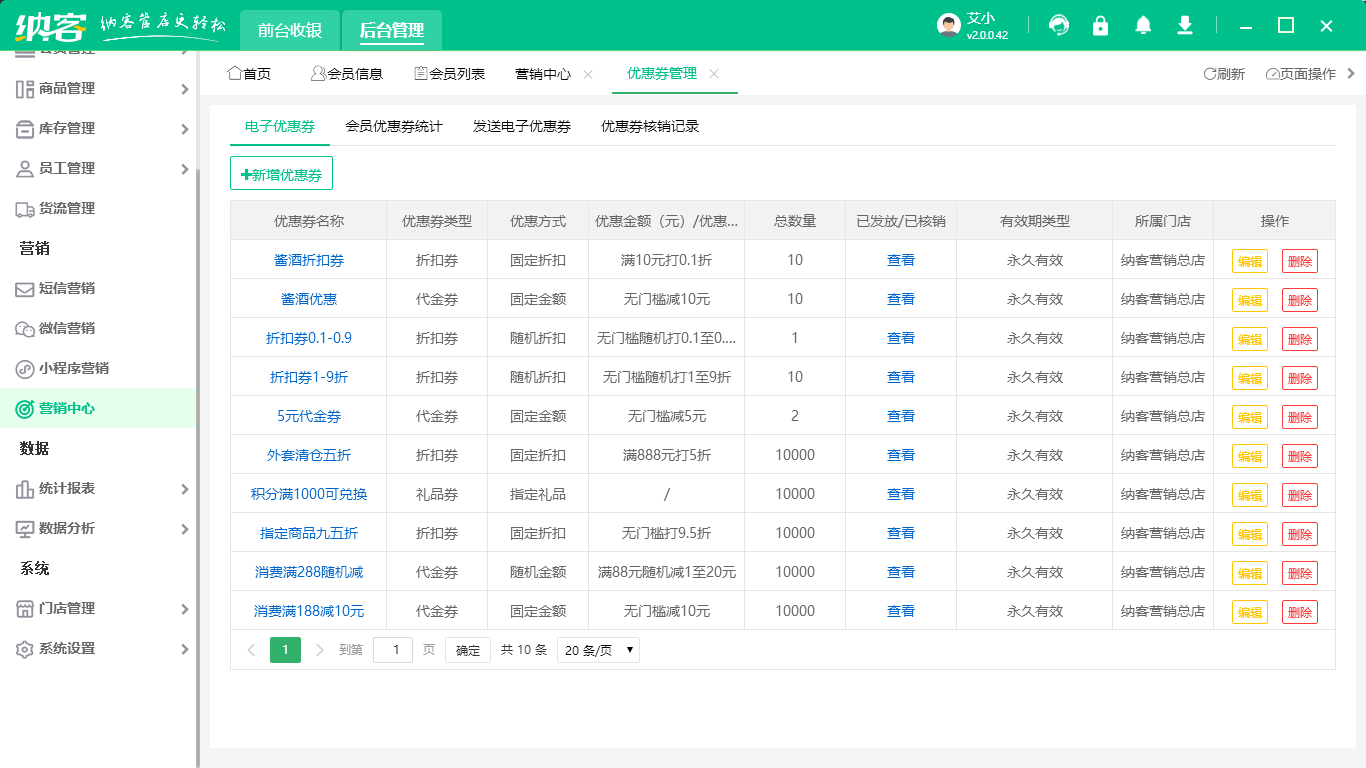Open the 20 条/页 page size dropdown
The width and height of the screenshot is (1366, 768).
click(x=597, y=649)
